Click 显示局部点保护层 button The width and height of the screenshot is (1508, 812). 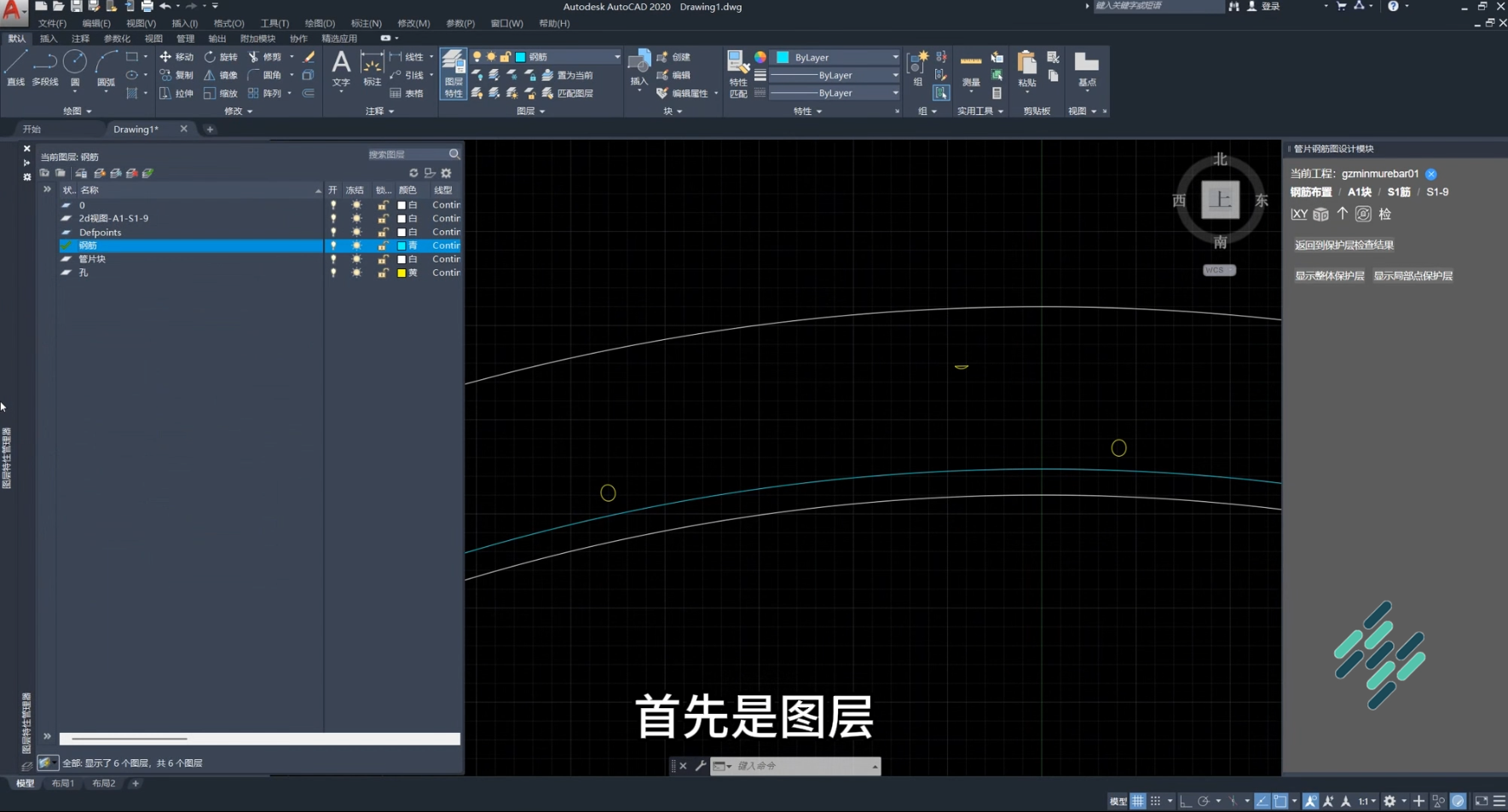(x=1413, y=276)
